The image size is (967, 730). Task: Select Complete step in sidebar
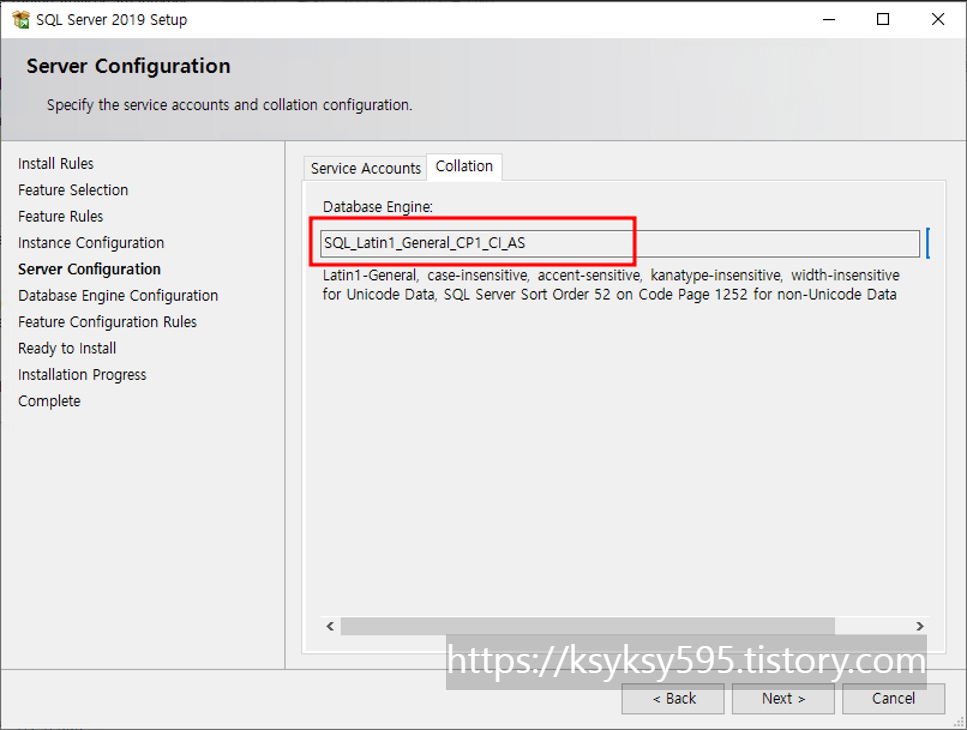tap(49, 401)
